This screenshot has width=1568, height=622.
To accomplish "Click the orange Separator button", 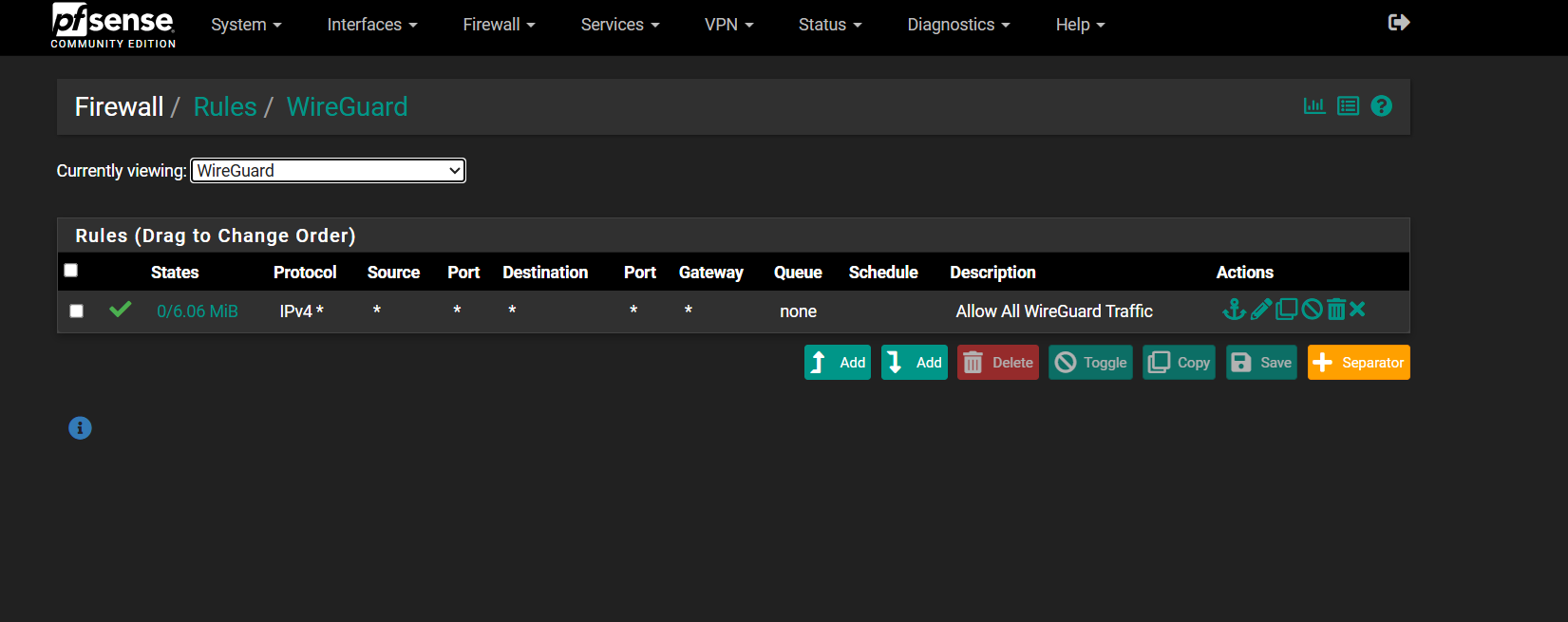I will (x=1358, y=363).
